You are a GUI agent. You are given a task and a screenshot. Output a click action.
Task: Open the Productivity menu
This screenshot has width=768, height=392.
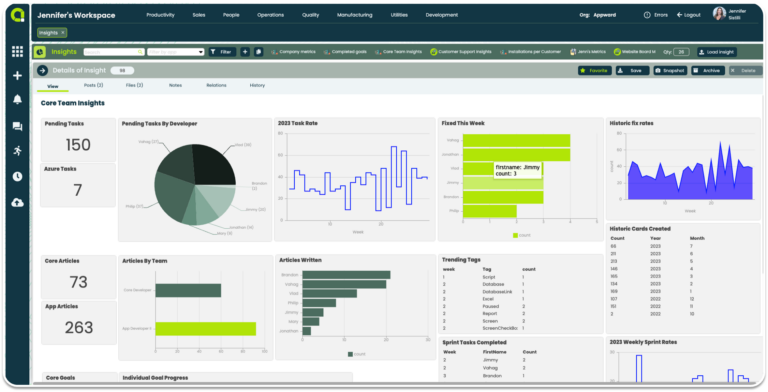click(x=160, y=15)
